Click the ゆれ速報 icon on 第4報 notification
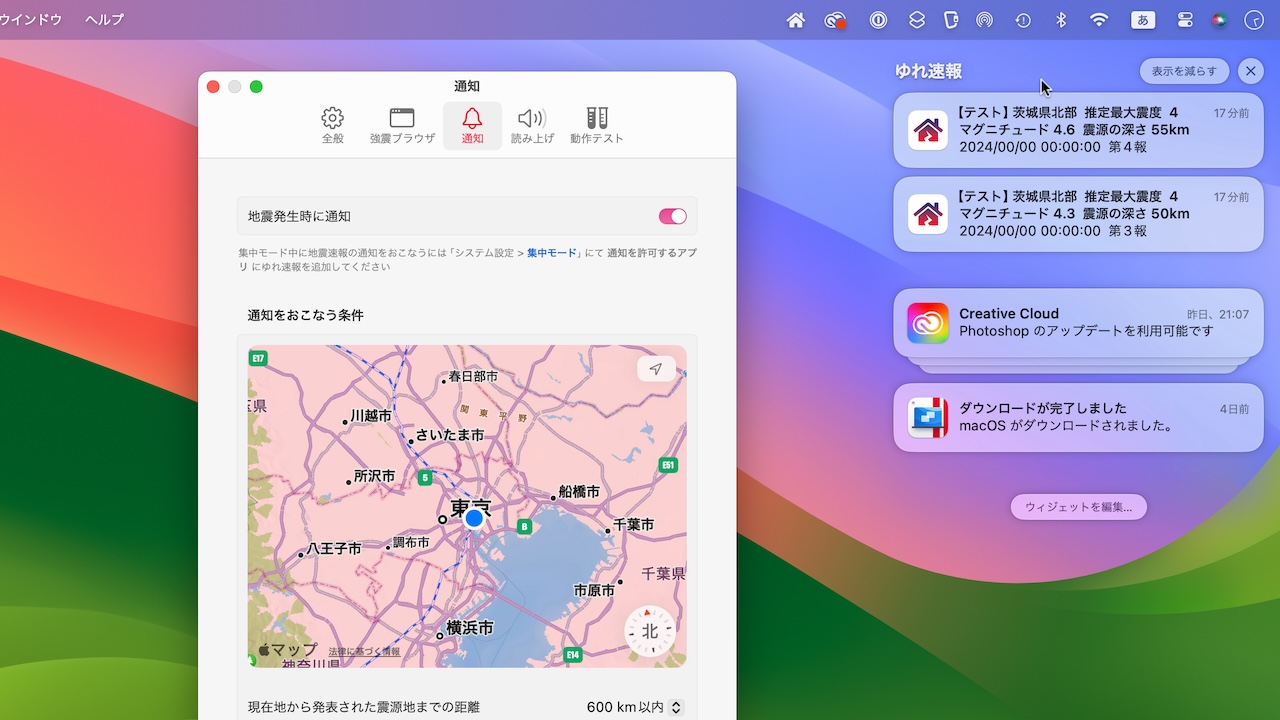Viewport: 1280px width, 720px height. (928, 130)
